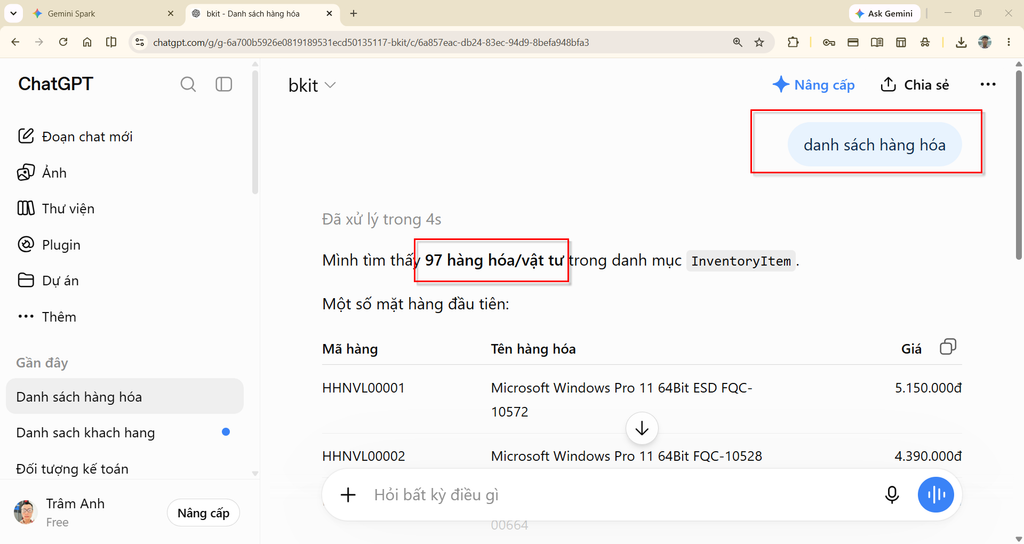This screenshot has width=1024, height=544.
Task: Click the InventoryItem code label
Action: click(x=741, y=261)
